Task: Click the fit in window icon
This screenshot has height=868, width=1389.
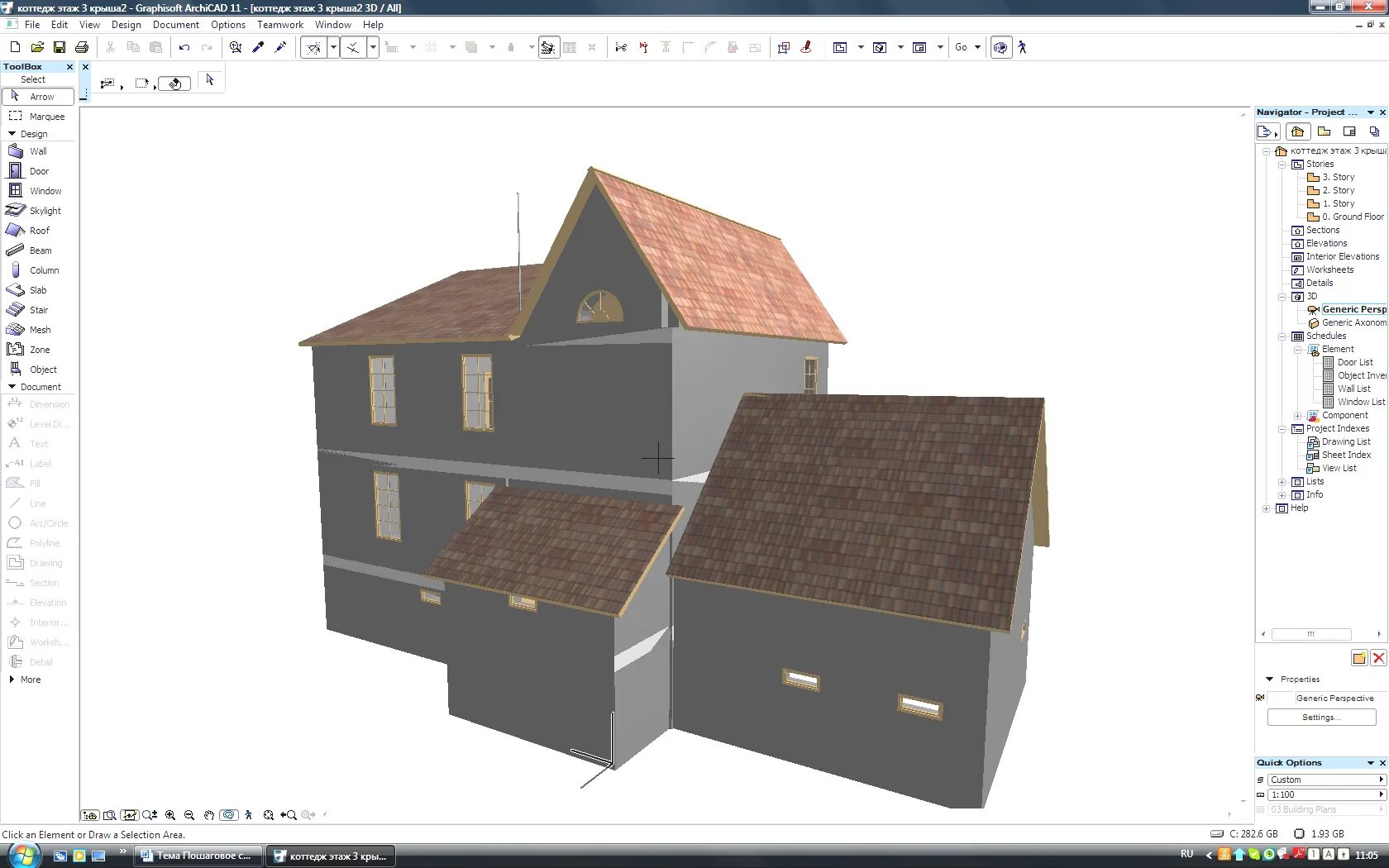Action: [269, 815]
